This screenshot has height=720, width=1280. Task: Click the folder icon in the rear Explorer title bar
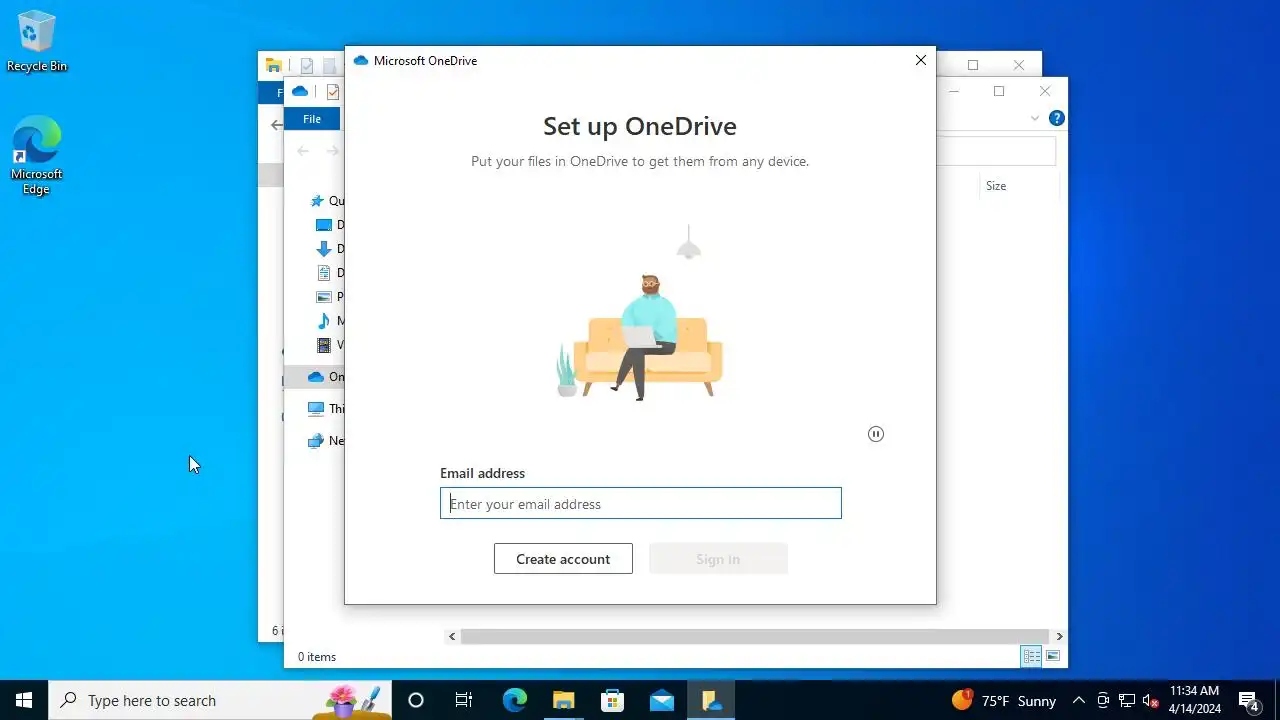pos(273,65)
